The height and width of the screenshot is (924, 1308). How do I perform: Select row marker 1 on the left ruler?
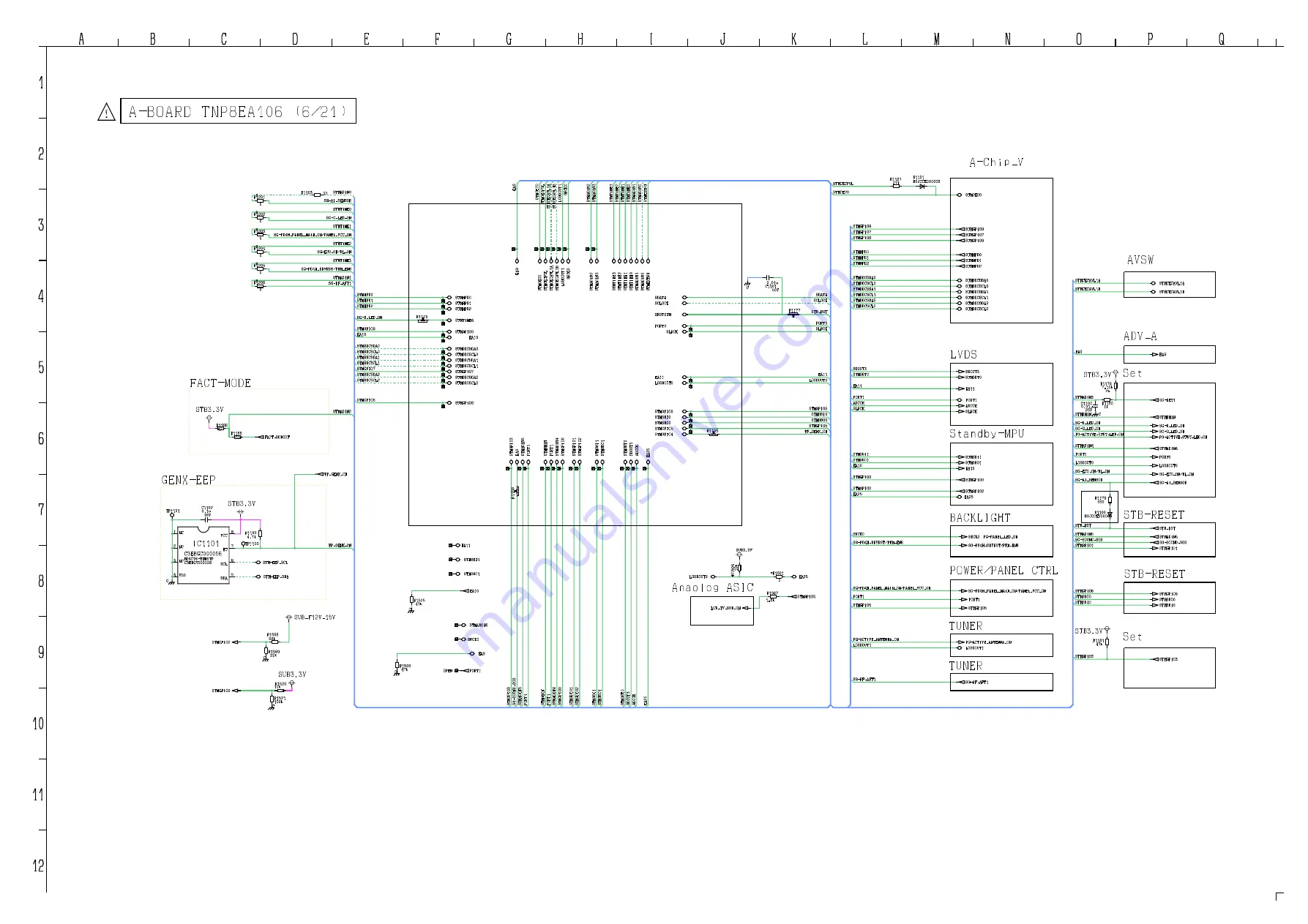click(41, 83)
